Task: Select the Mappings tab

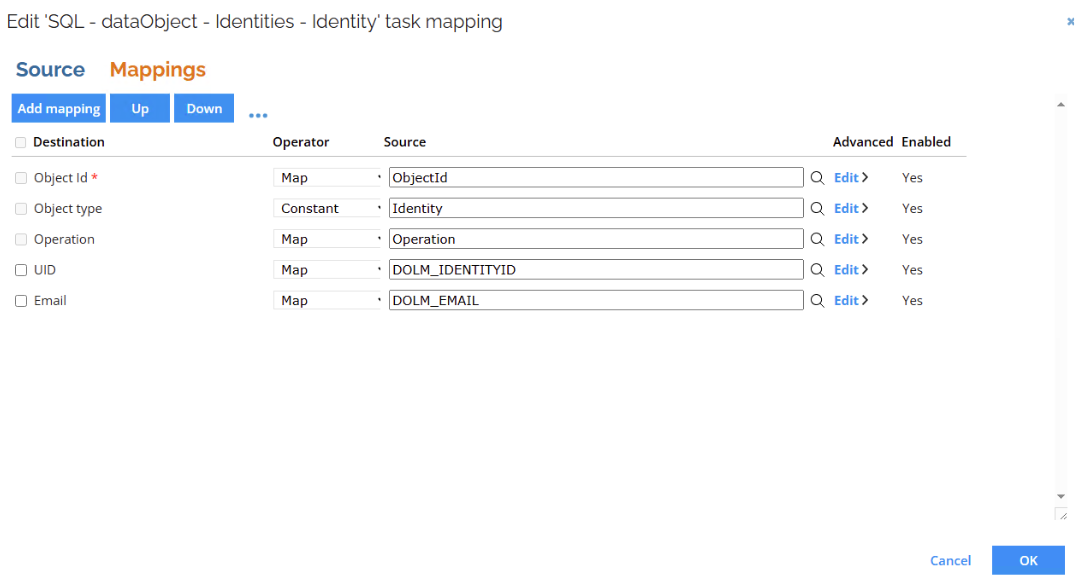Action: [x=157, y=69]
